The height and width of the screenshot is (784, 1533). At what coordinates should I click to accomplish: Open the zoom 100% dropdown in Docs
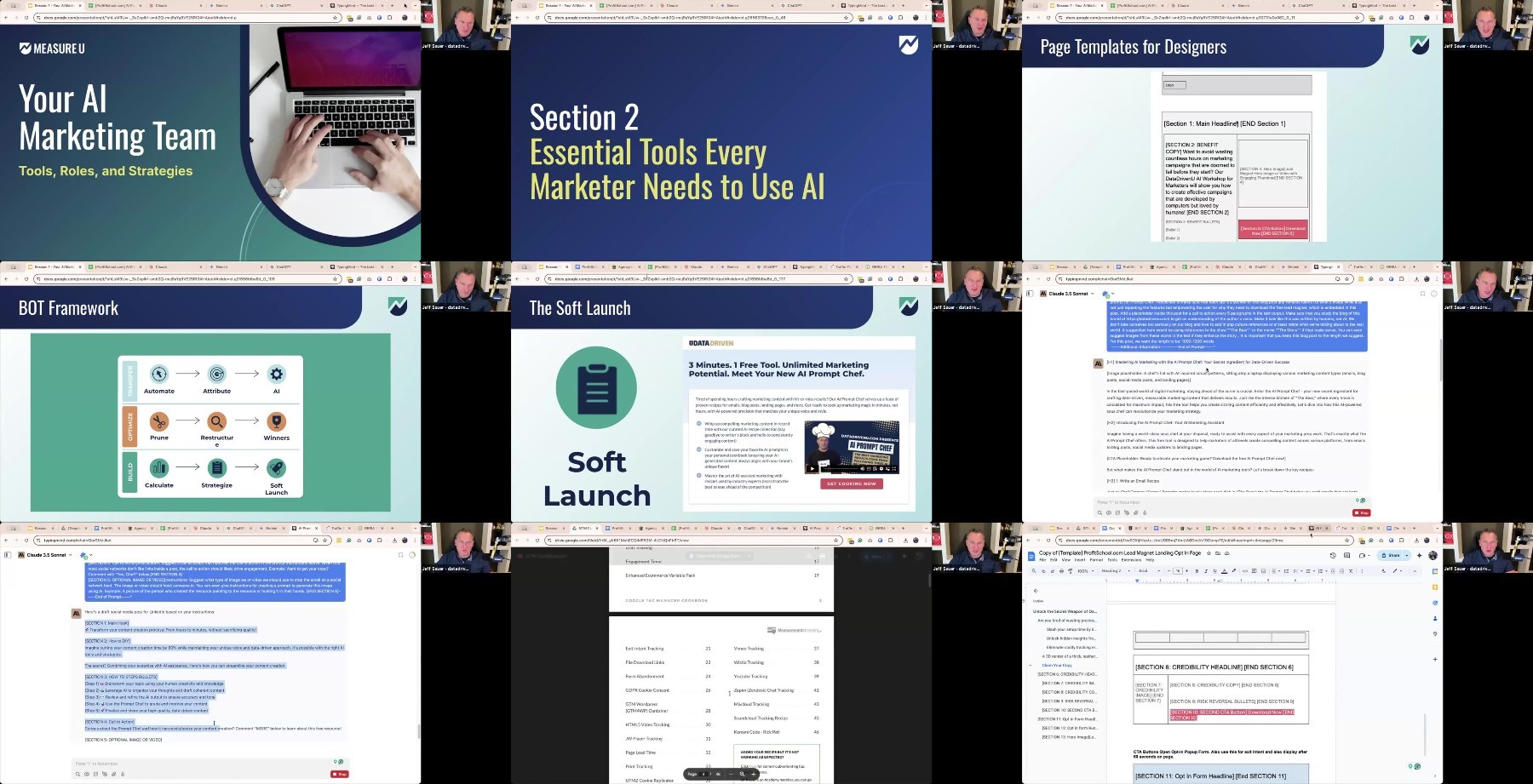point(1085,570)
